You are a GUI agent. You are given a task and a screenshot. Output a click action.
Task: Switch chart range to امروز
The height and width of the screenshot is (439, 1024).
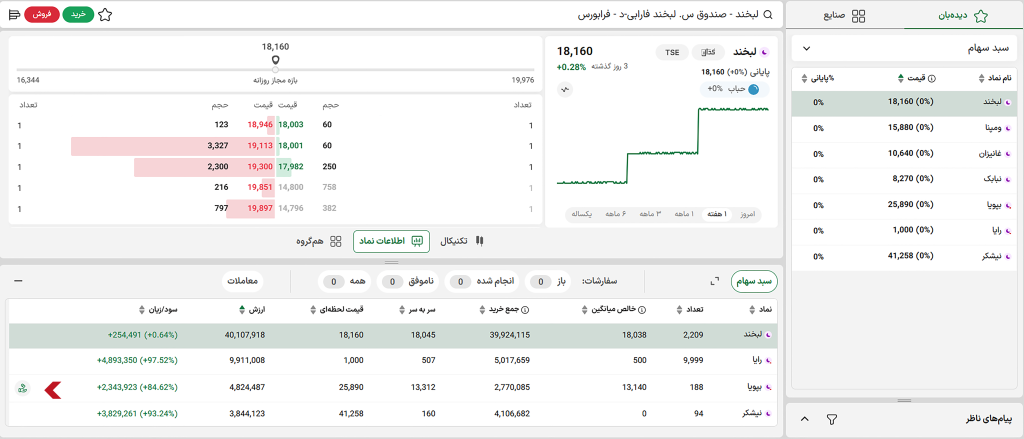pos(747,214)
